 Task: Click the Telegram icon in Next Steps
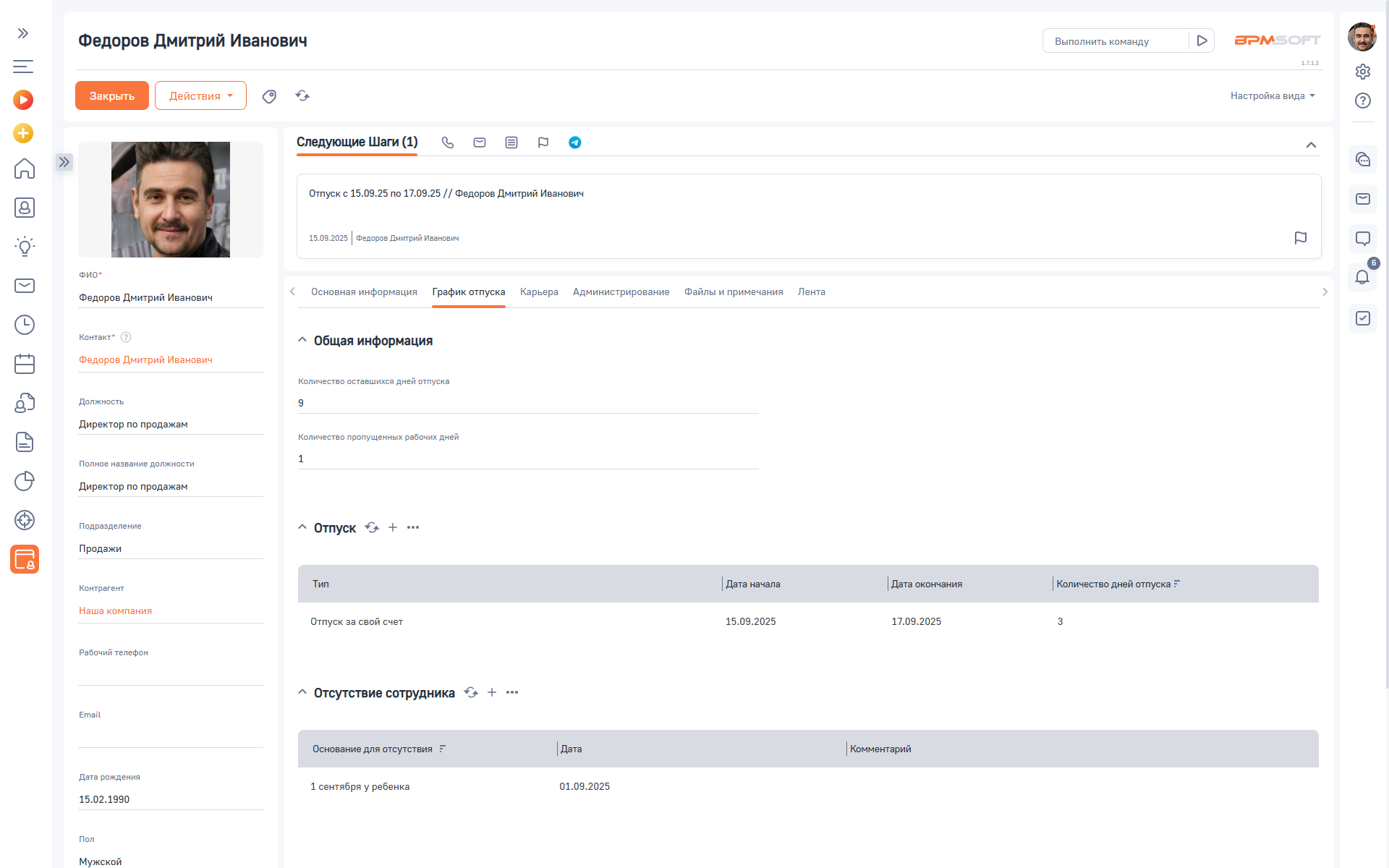574,142
